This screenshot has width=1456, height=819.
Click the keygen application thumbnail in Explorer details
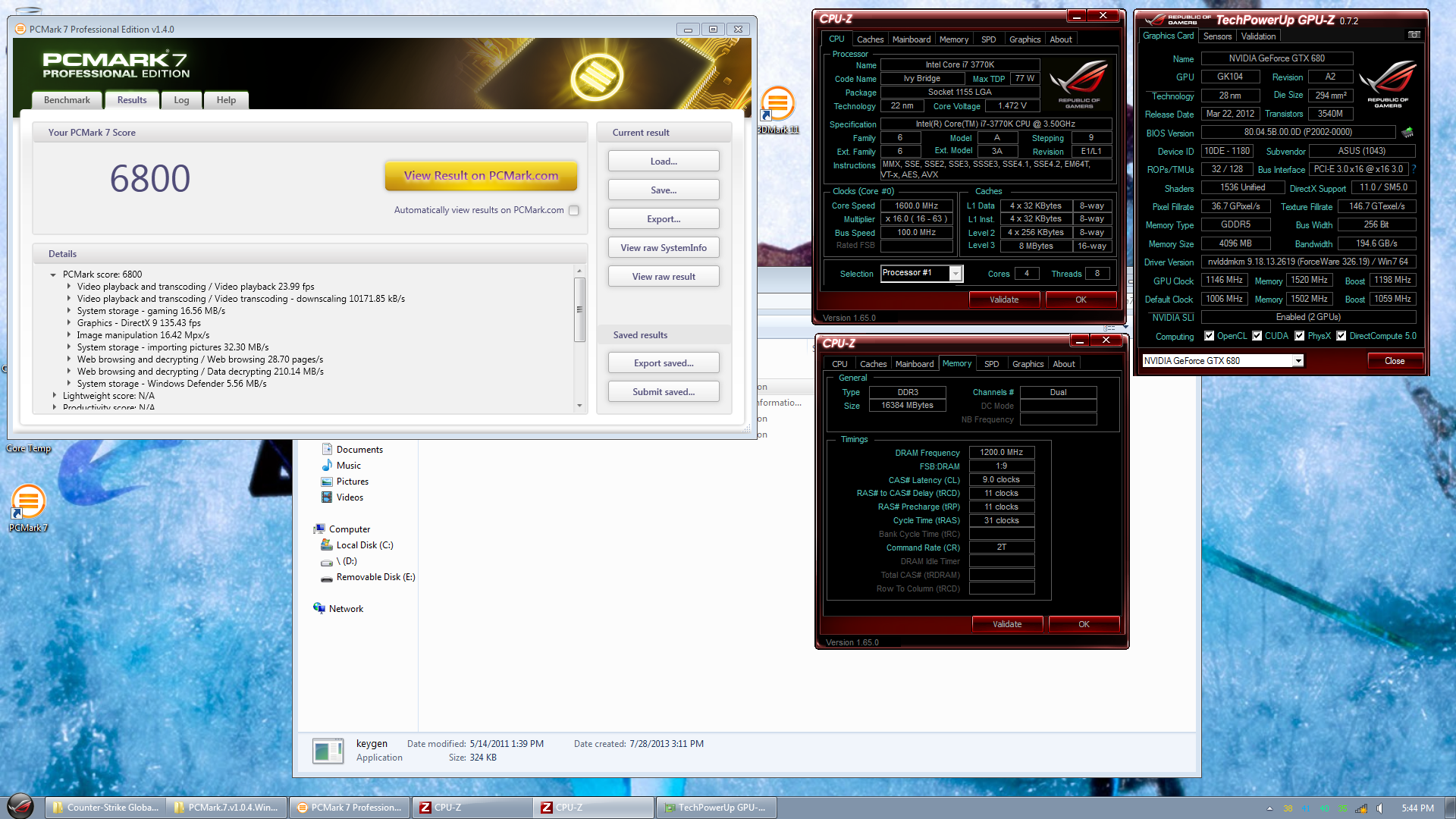tap(328, 751)
